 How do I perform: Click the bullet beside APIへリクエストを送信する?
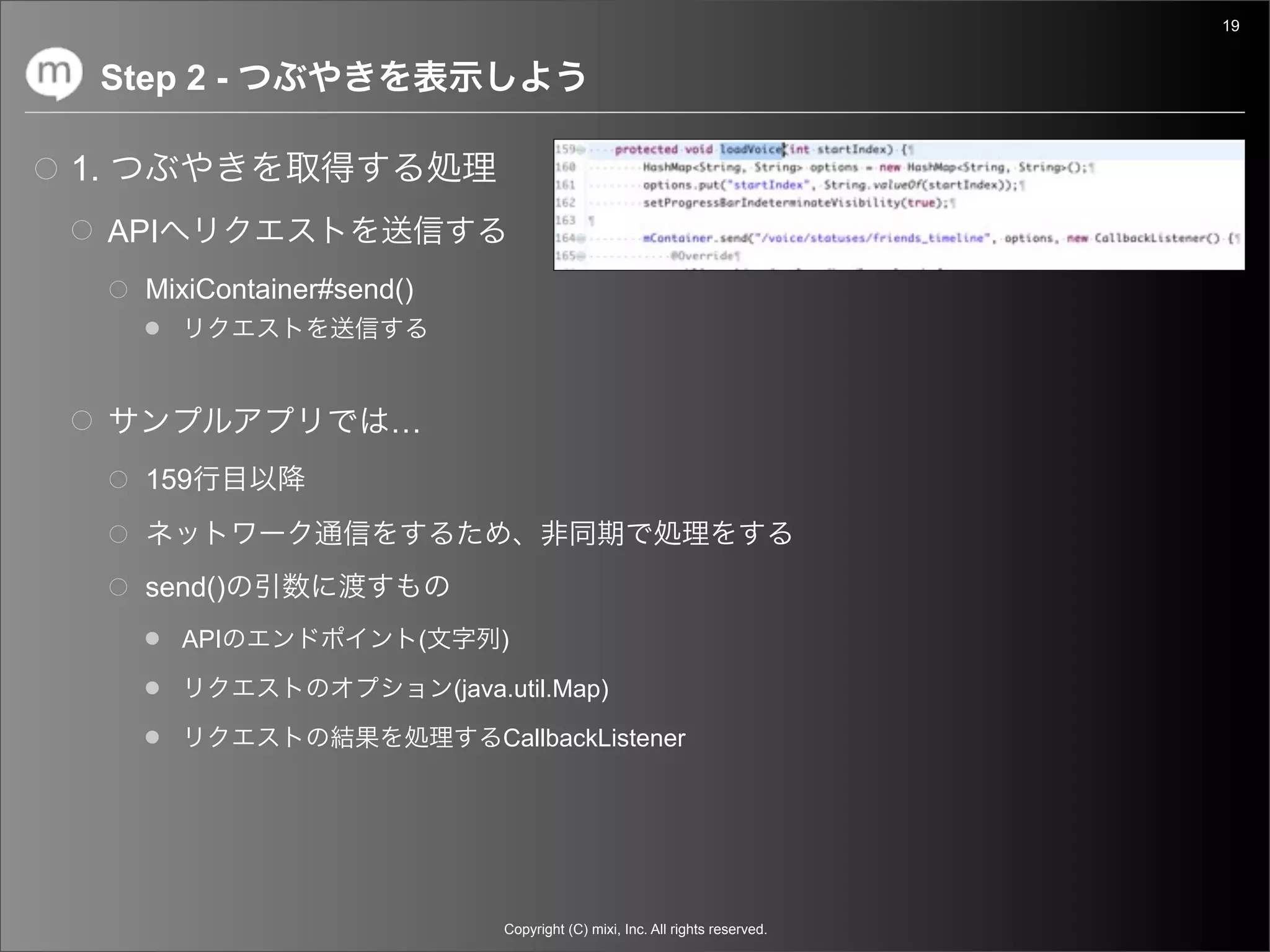pyautogui.click(x=82, y=231)
